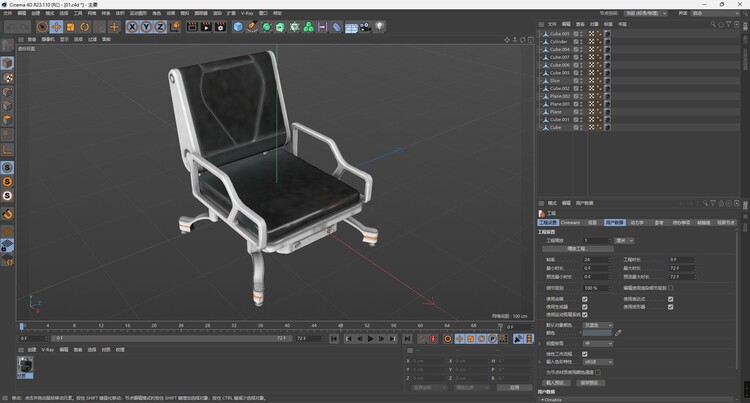Toggle the checked box just above the sRGB dropdown

click(x=585, y=354)
